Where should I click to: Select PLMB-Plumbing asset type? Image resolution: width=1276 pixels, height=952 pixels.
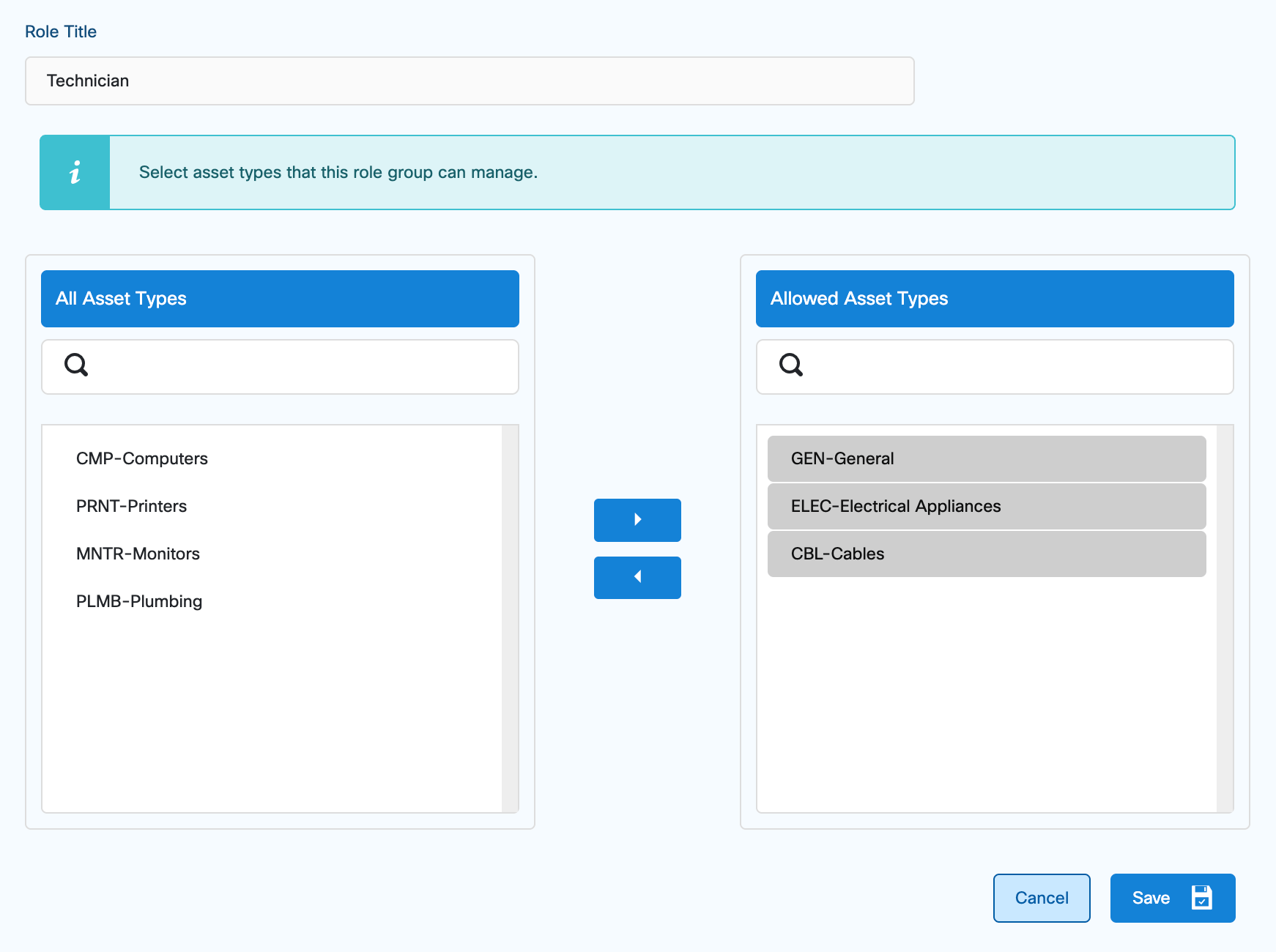click(x=139, y=601)
